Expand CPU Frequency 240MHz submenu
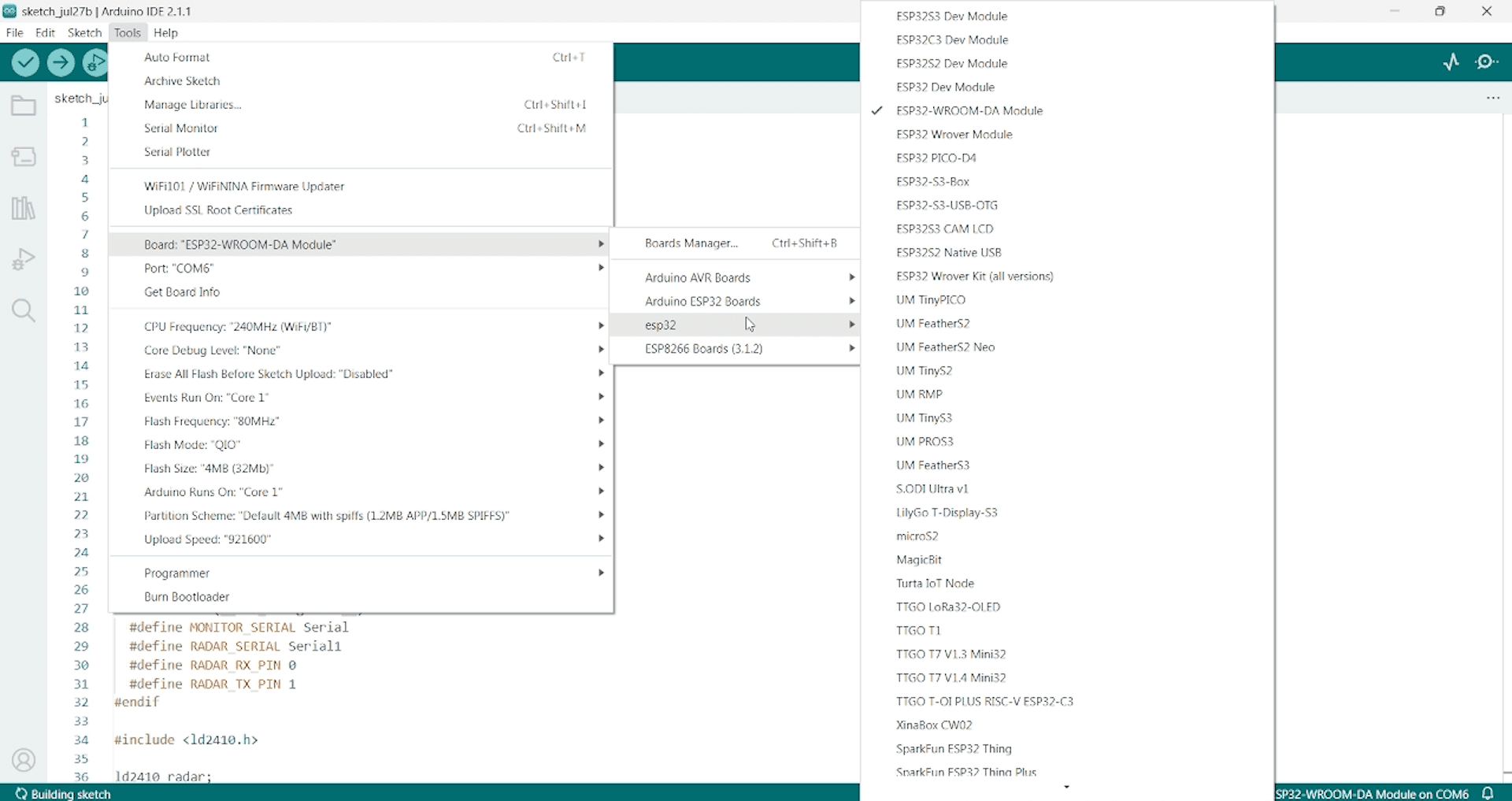 361,326
